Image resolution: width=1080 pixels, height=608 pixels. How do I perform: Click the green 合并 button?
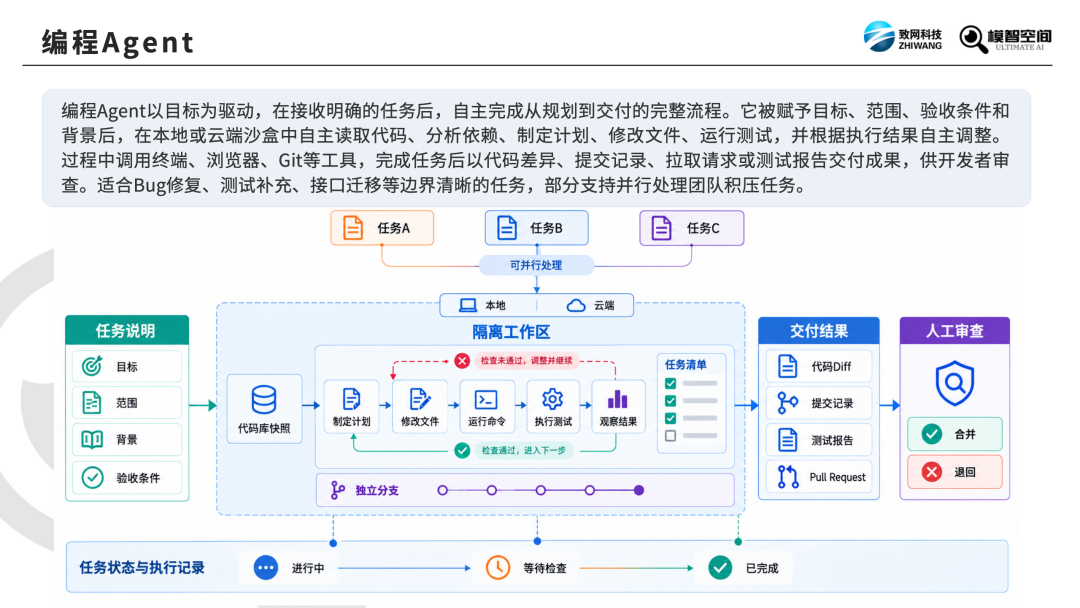click(x=955, y=434)
